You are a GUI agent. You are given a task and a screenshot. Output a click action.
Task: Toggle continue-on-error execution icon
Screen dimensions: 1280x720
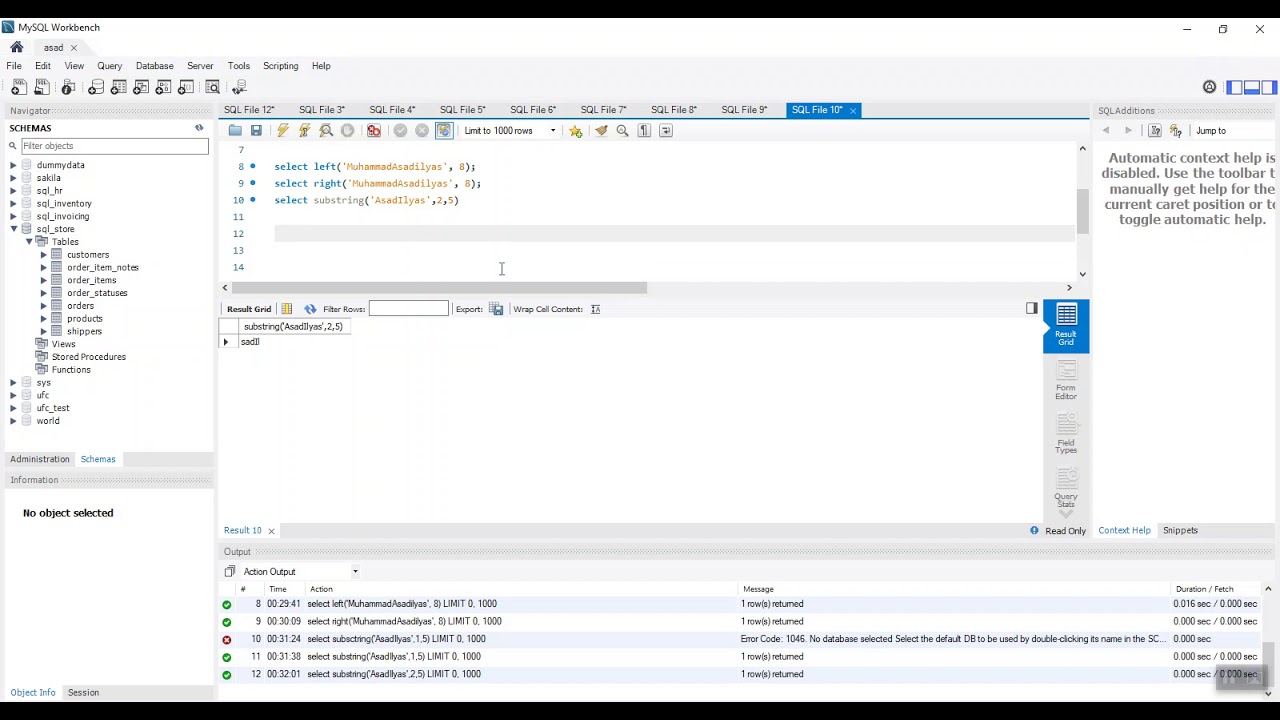tap(374, 131)
